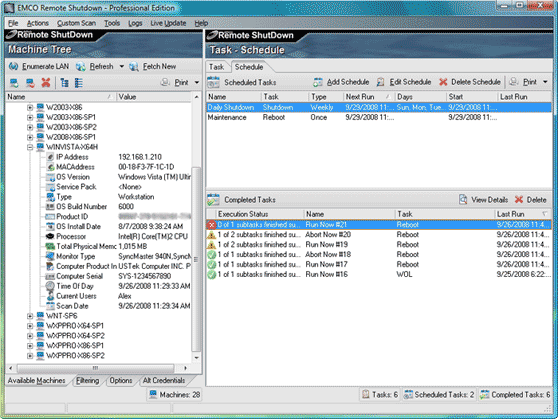Viewport: 558px width, 419px height.
Task: Expand the WXPPRO-X86-SP2 tree node
Action: [x=30, y=356]
